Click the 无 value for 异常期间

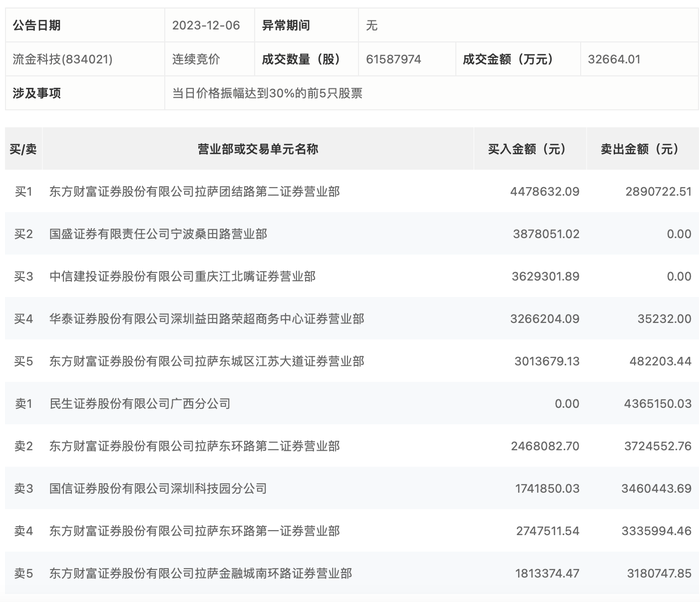[372, 25]
